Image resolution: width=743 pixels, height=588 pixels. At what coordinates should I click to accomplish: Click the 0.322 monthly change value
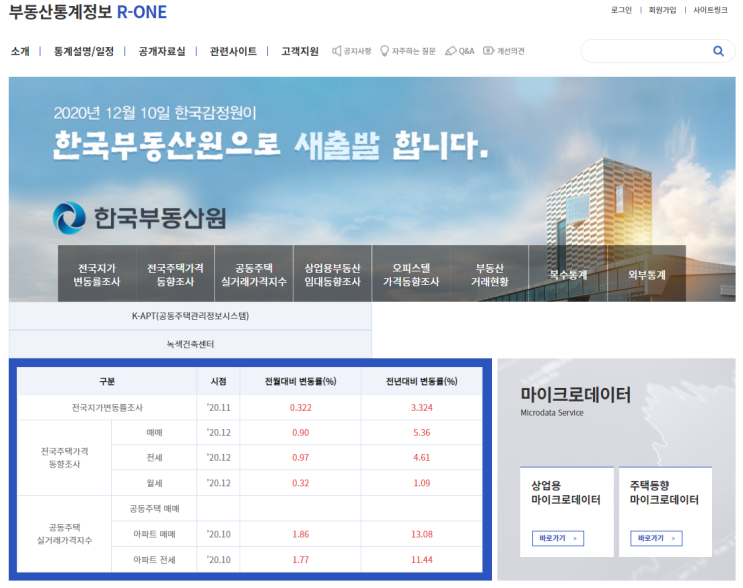pos(300,407)
